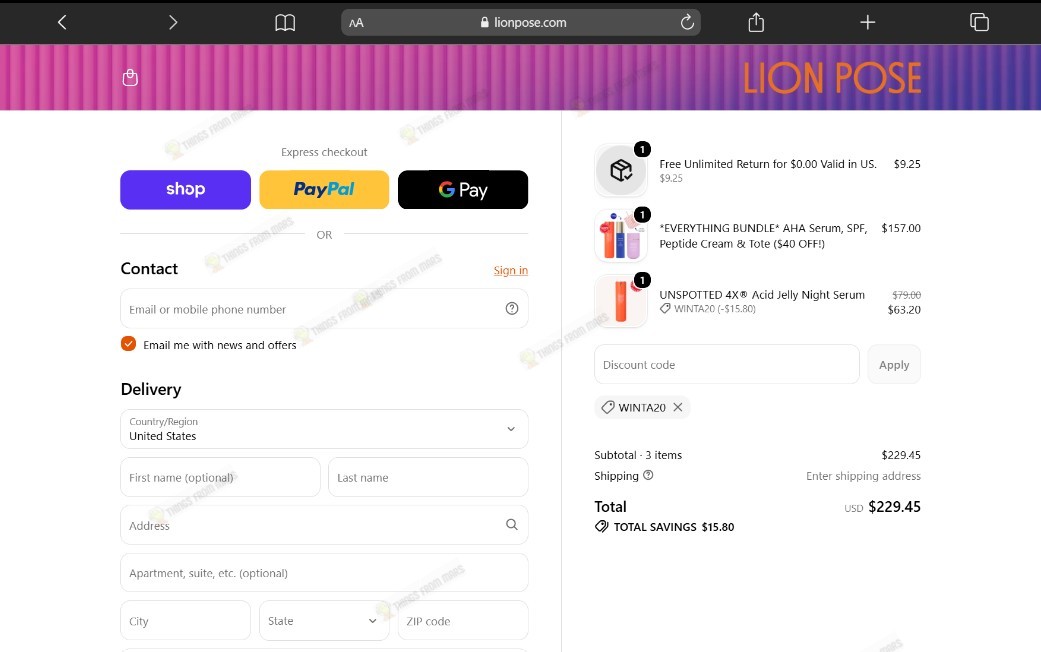Click the EVERYTHING BUNDLE product thumbnail

pyautogui.click(x=621, y=236)
